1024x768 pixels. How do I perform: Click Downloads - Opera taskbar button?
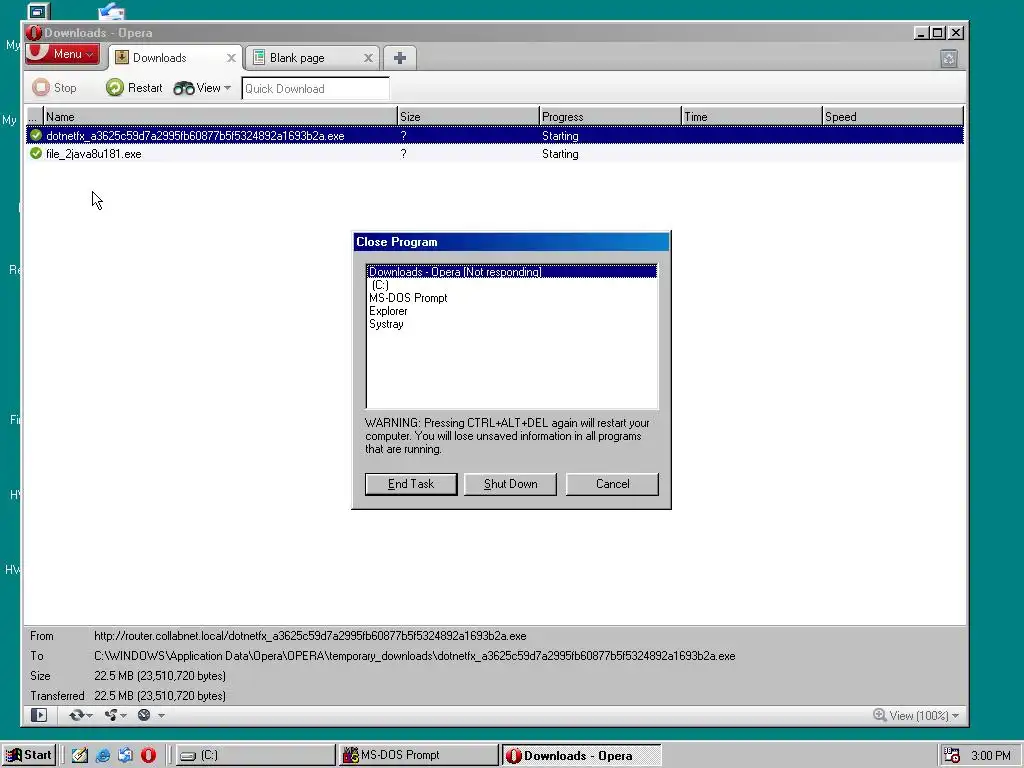[581, 756]
